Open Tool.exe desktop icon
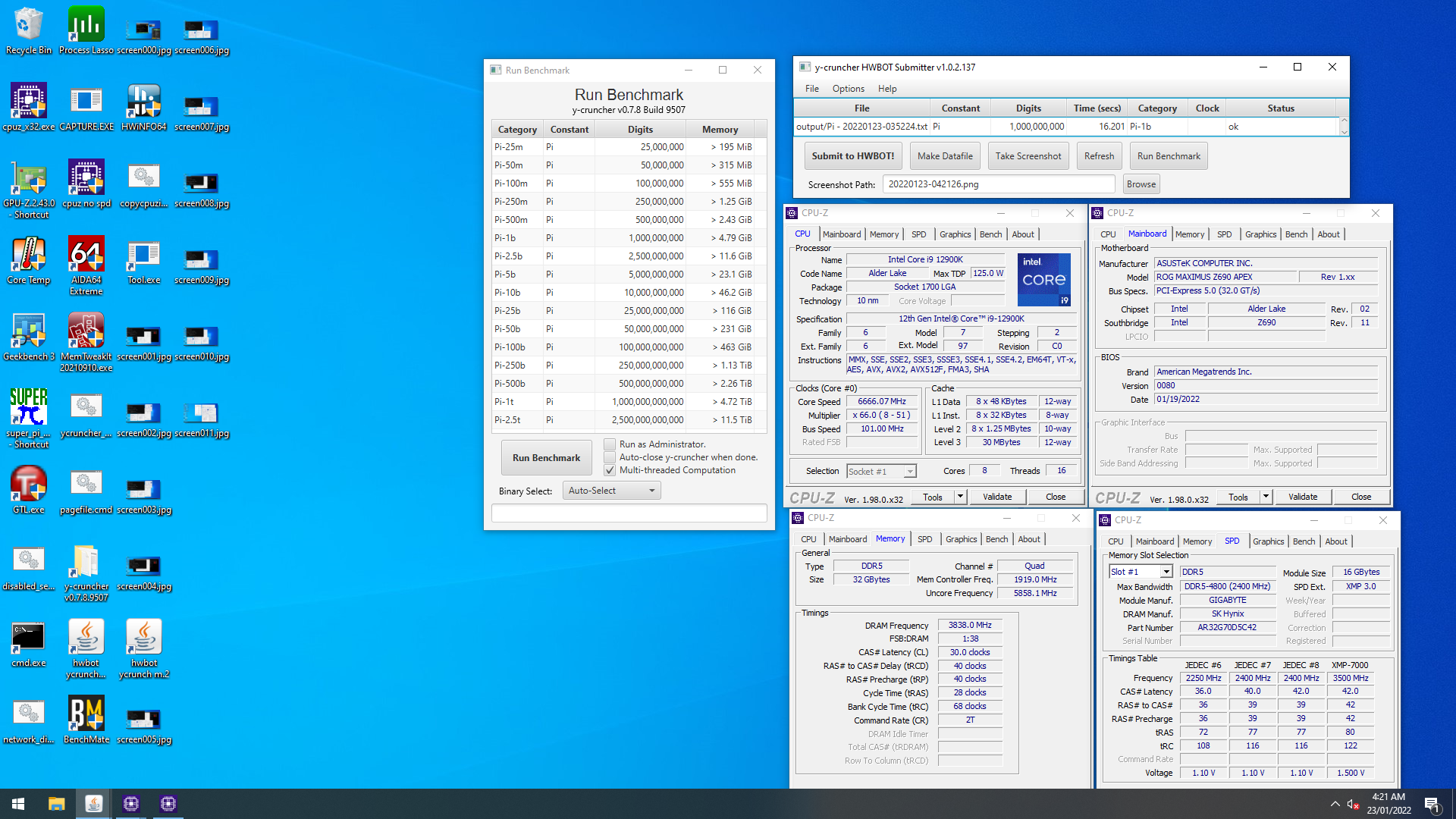The image size is (1456, 819). click(x=144, y=260)
